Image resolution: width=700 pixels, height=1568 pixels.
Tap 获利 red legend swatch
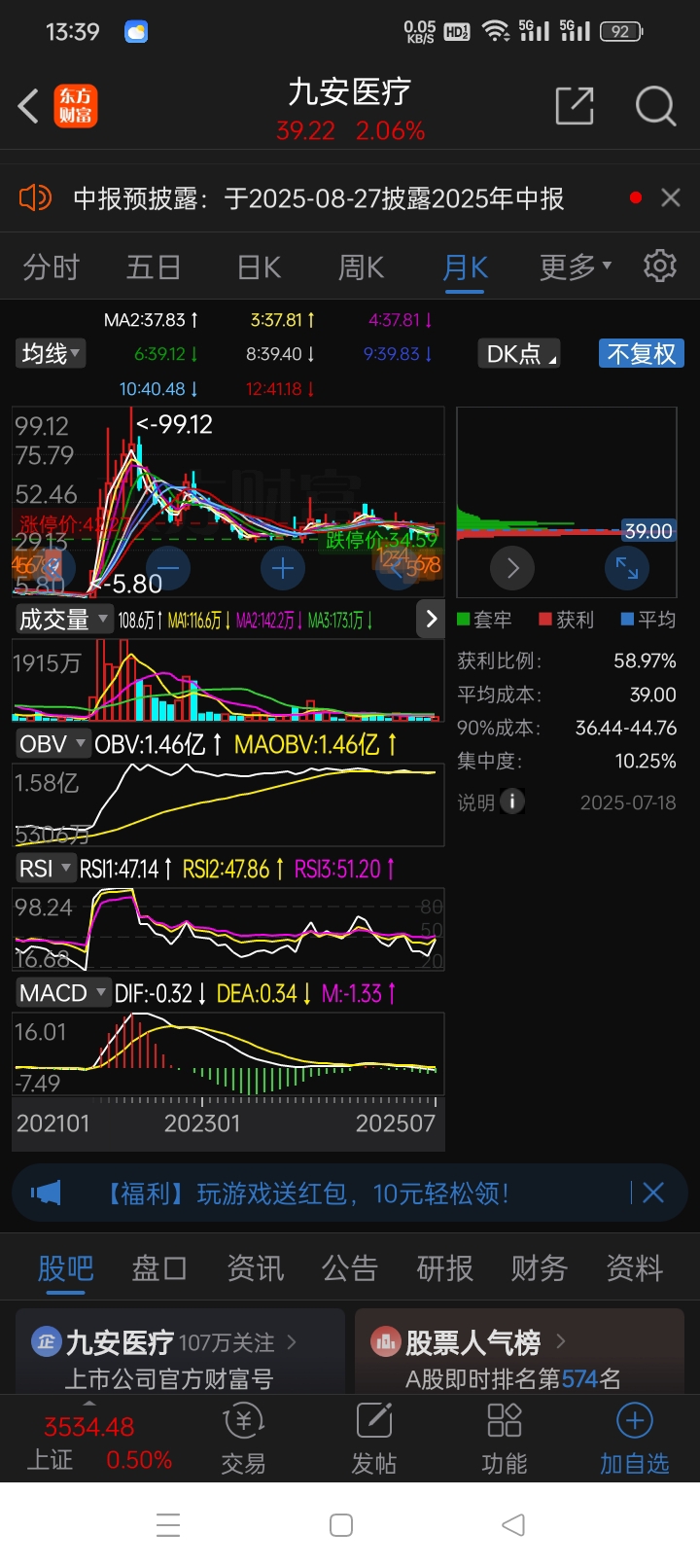coord(545,619)
